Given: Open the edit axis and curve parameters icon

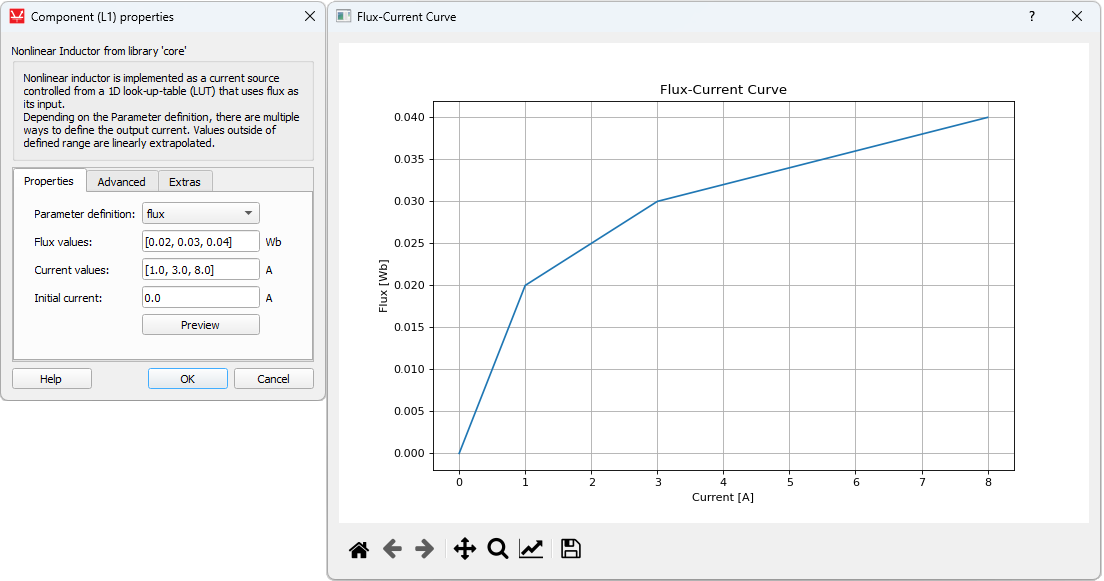Looking at the screenshot, I should (531, 548).
